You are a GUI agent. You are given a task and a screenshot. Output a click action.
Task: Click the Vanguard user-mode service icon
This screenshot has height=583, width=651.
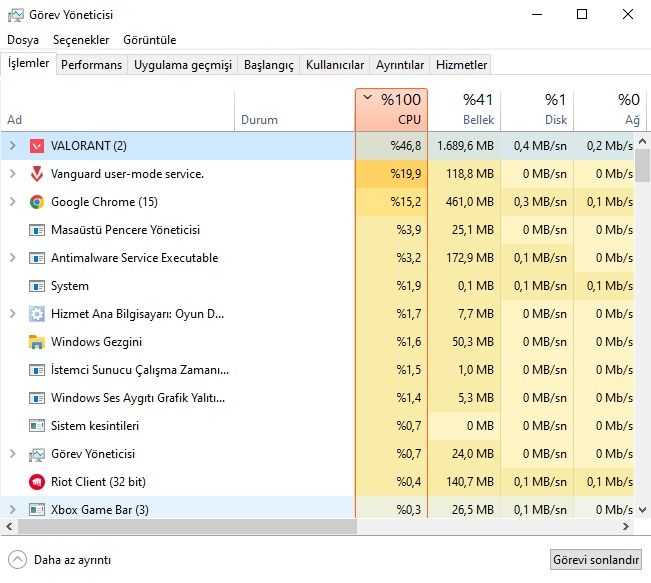[x=37, y=174]
